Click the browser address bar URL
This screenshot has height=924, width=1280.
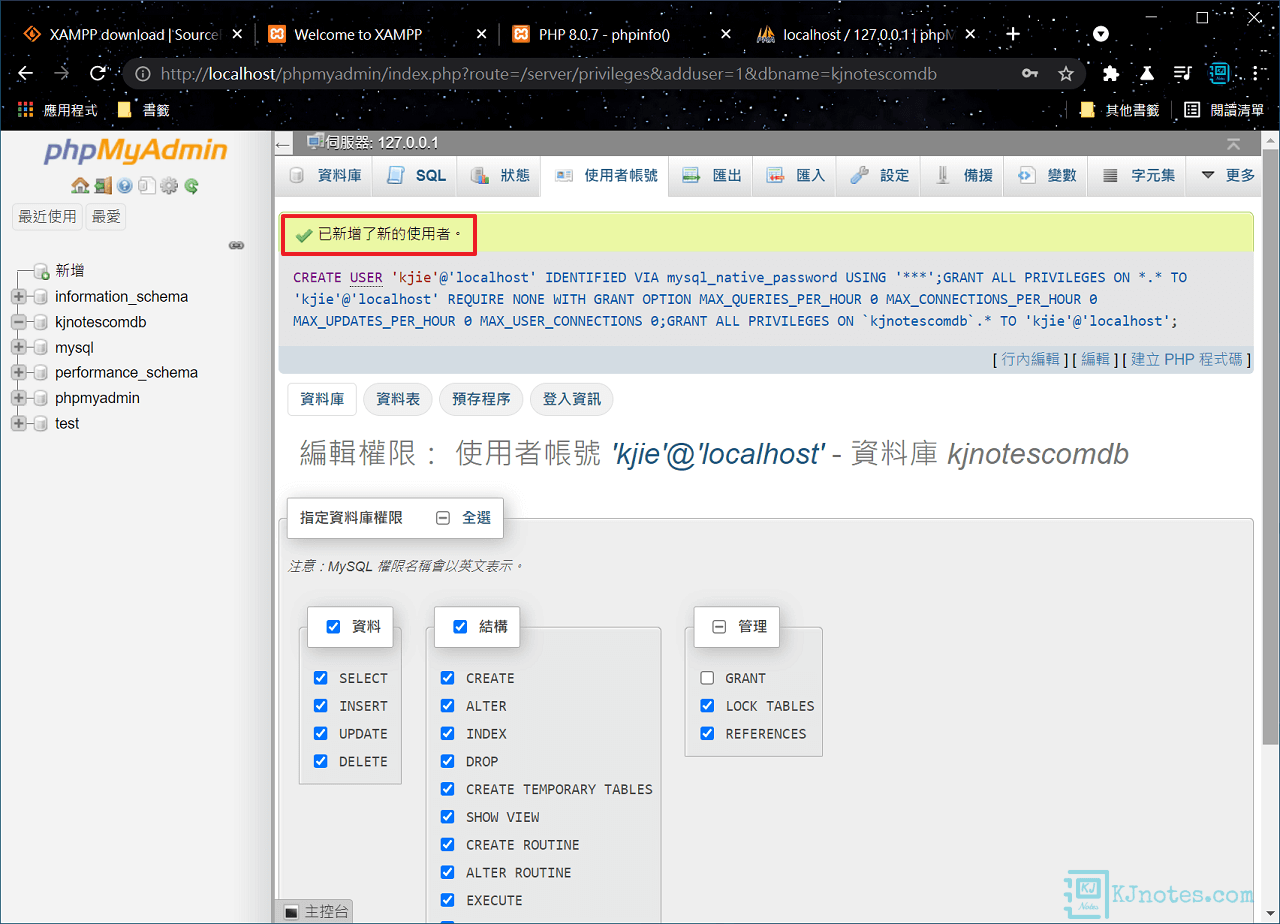(549, 73)
